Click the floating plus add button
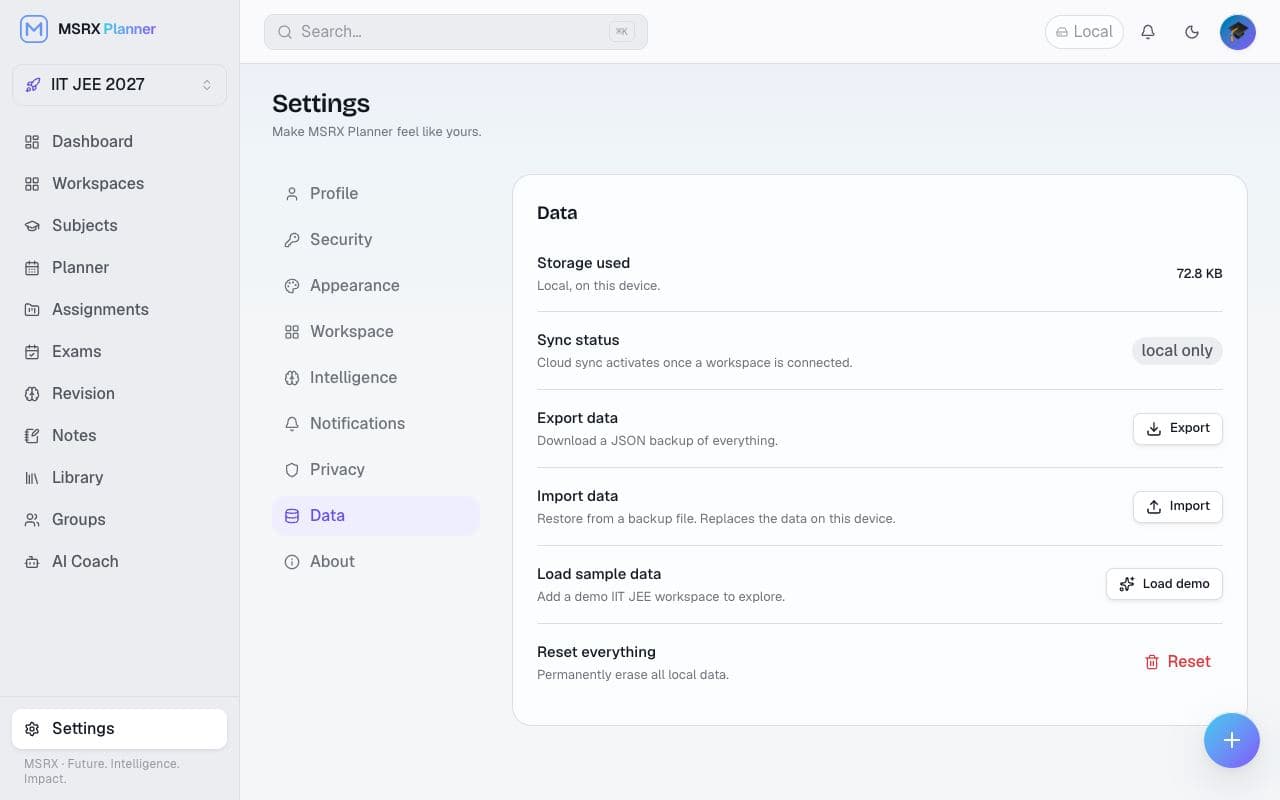Image resolution: width=1280 pixels, height=800 pixels. [x=1232, y=740]
